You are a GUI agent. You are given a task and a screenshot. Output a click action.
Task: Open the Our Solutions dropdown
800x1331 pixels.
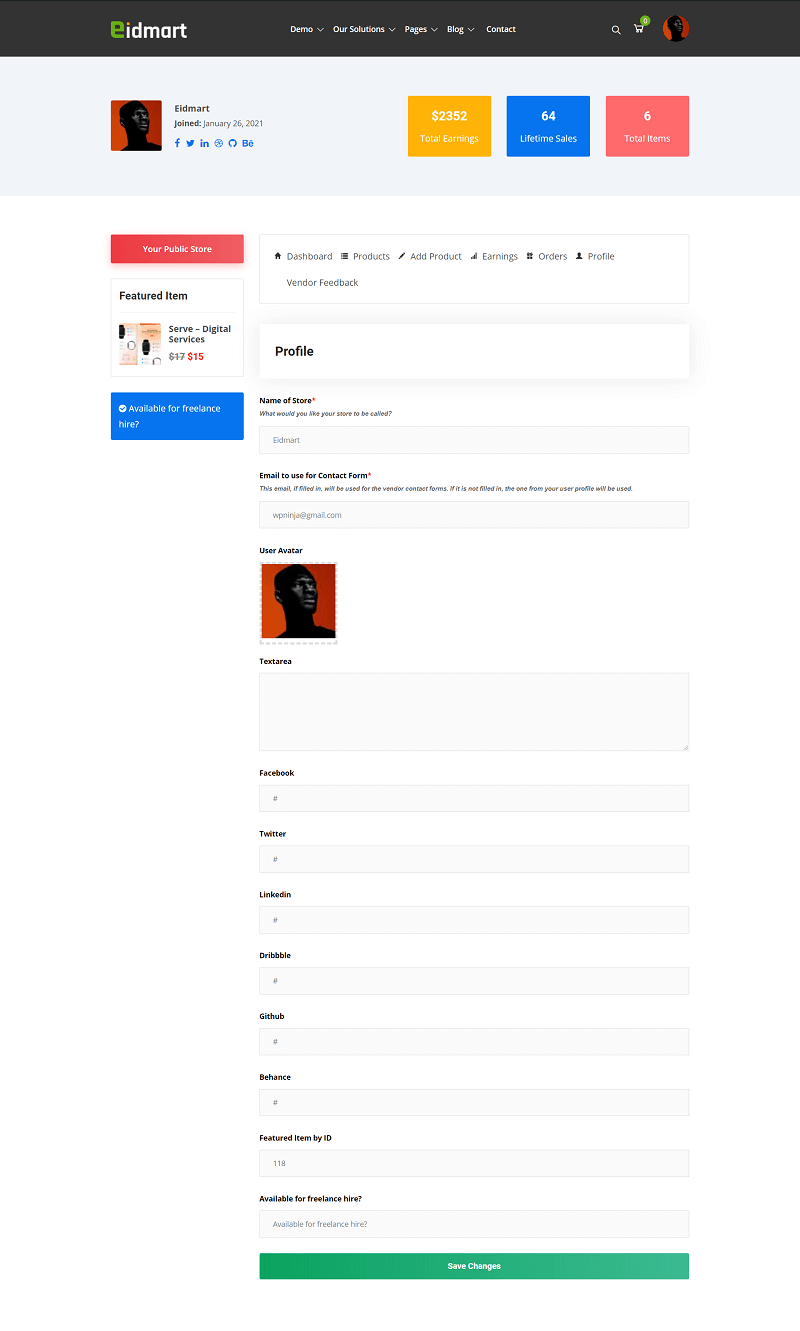pos(358,29)
